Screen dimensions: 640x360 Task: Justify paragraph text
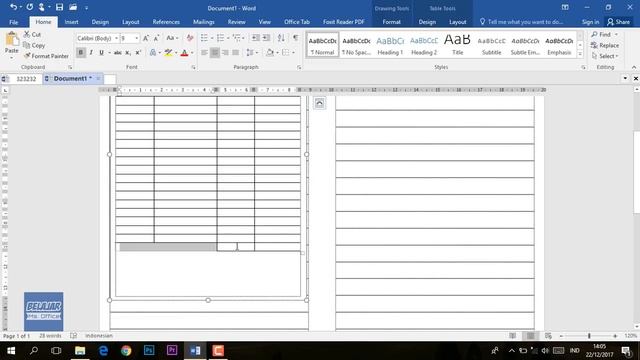pos(236,53)
